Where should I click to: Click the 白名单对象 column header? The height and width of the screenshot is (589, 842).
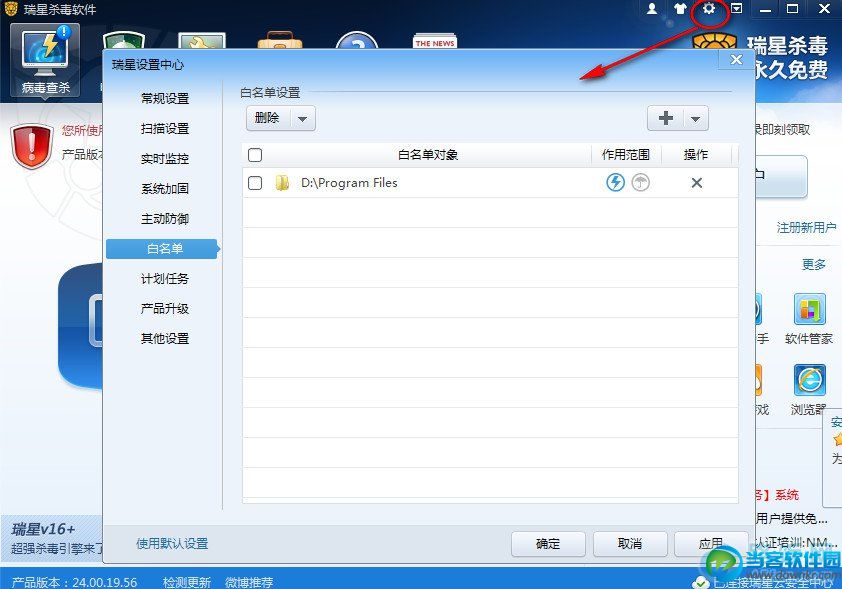[x=428, y=155]
